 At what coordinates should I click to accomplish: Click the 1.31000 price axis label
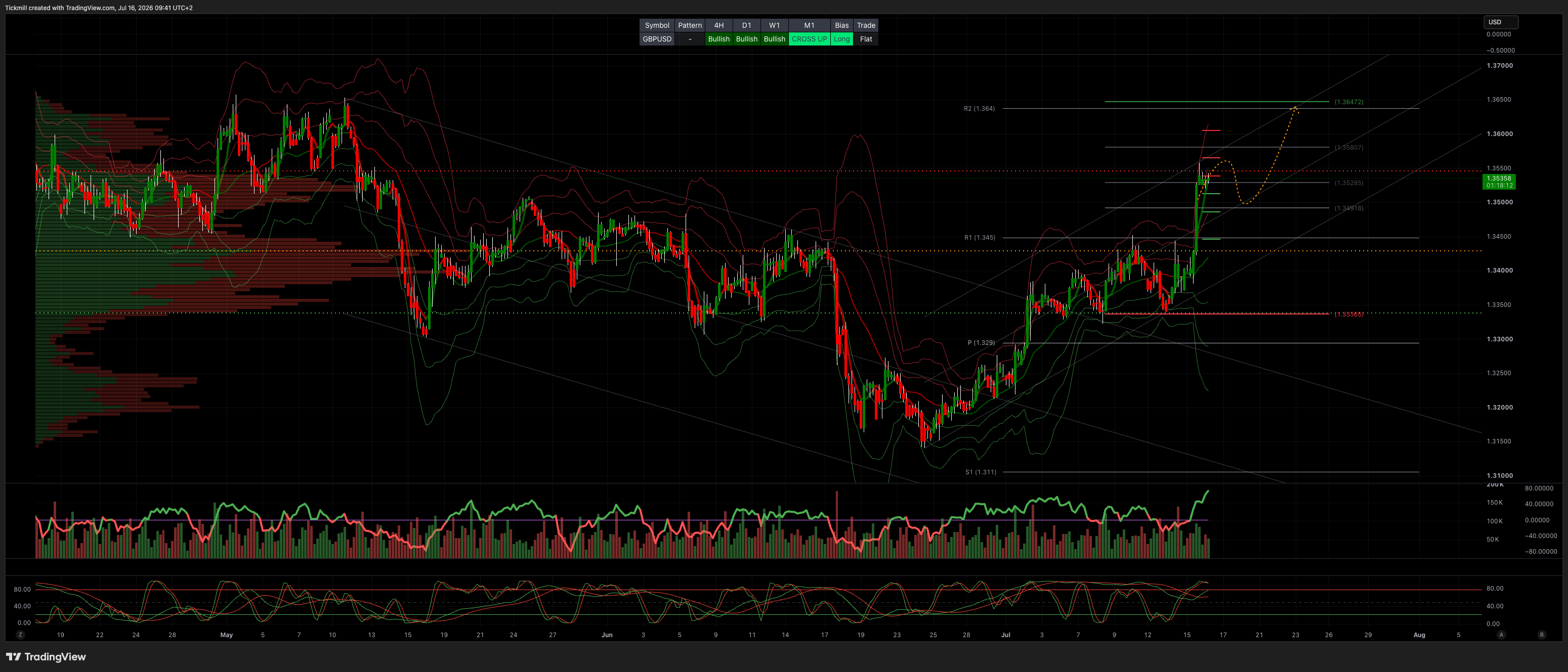pos(1499,476)
